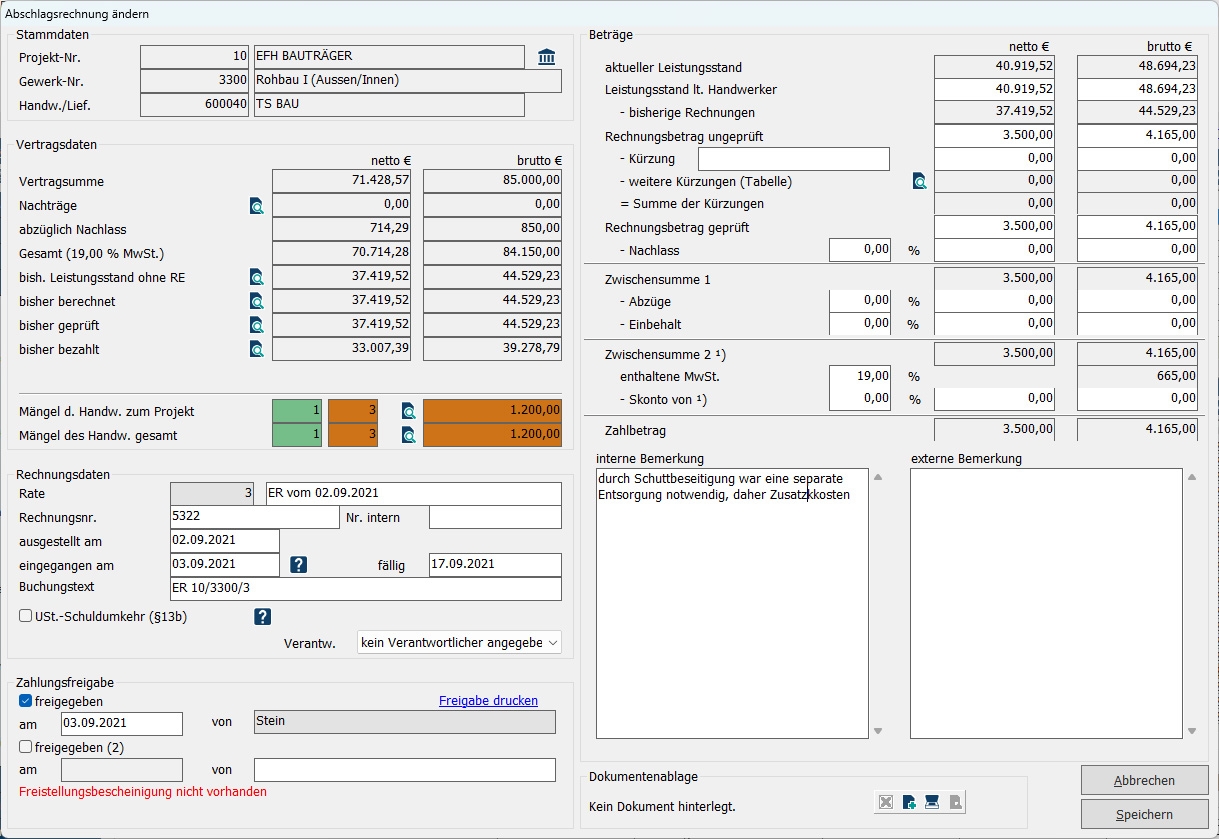1219x839 pixels.
Task: Click the Rechnungsnr. input field
Action: [254, 517]
